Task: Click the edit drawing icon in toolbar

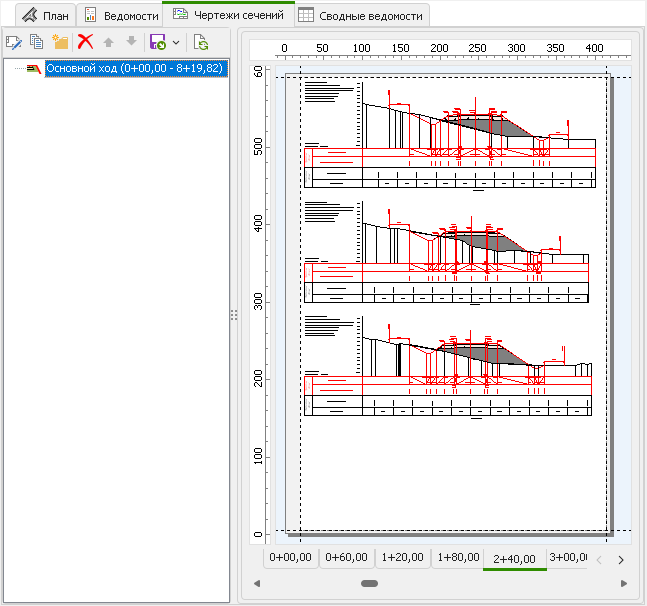Action: [x=14, y=42]
